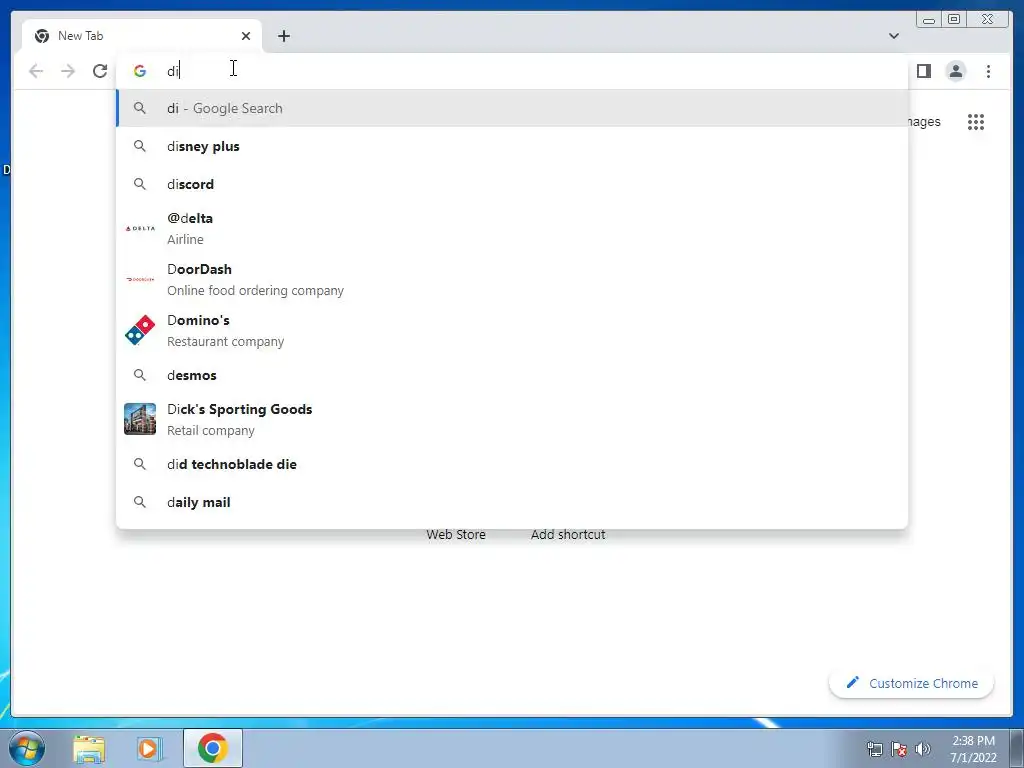Click the browser forward arrow
The height and width of the screenshot is (768, 1024).
[68, 71]
